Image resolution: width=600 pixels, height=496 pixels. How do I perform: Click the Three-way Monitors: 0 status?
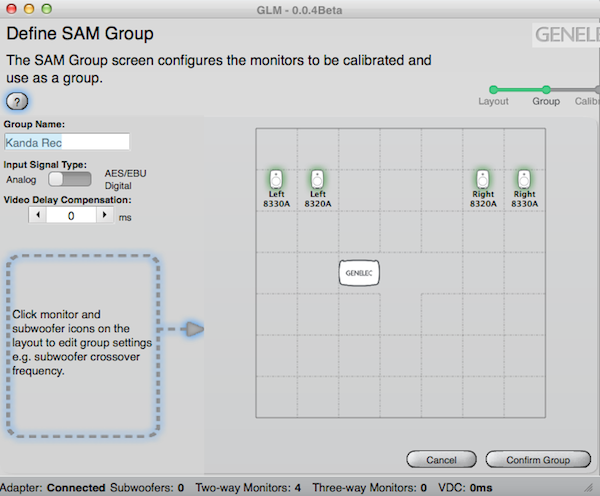point(370,488)
